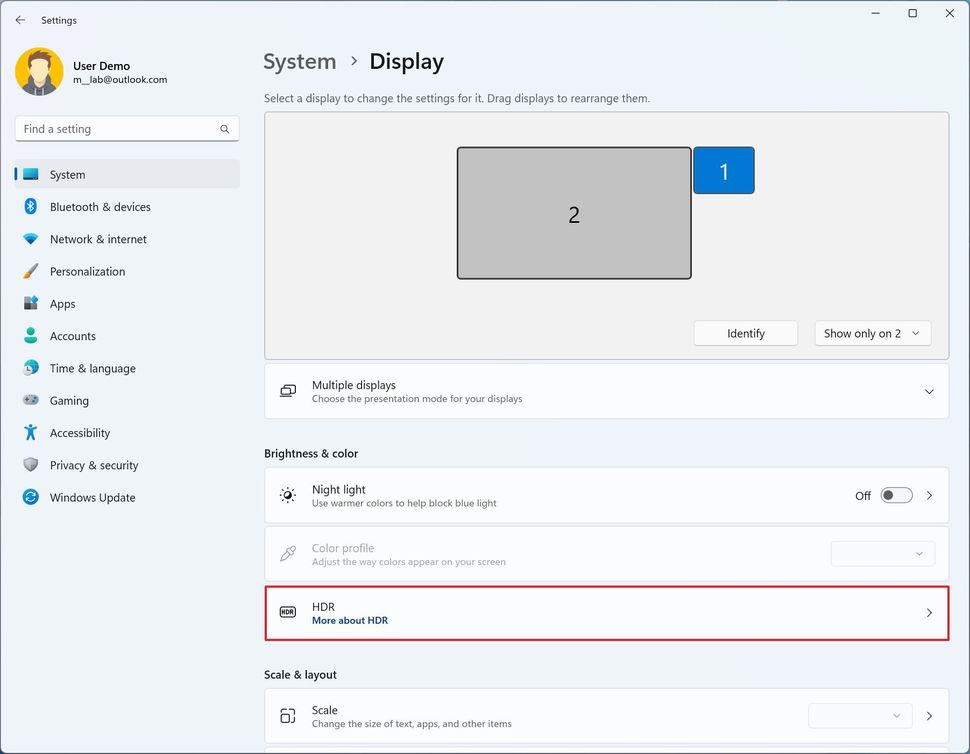Select the Gaming controller icon
The image size is (970, 754).
(x=30, y=400)
